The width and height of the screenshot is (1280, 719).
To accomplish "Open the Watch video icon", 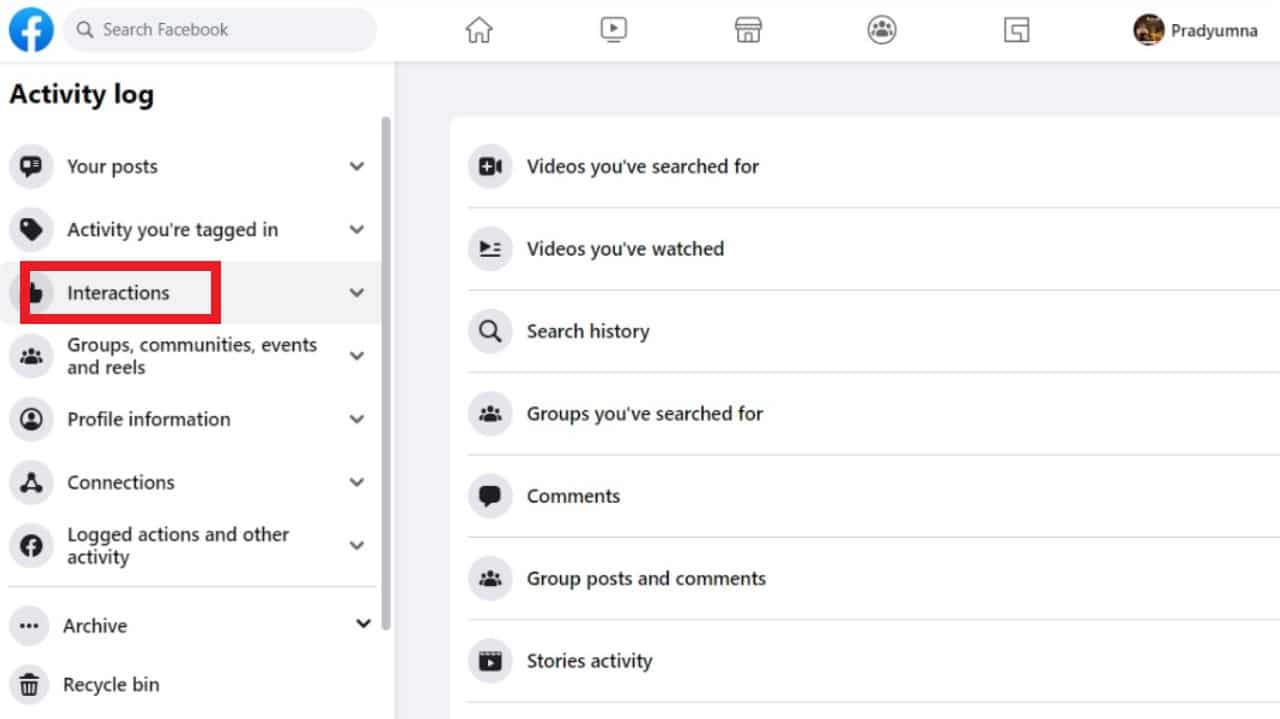I will pos(613,30).
